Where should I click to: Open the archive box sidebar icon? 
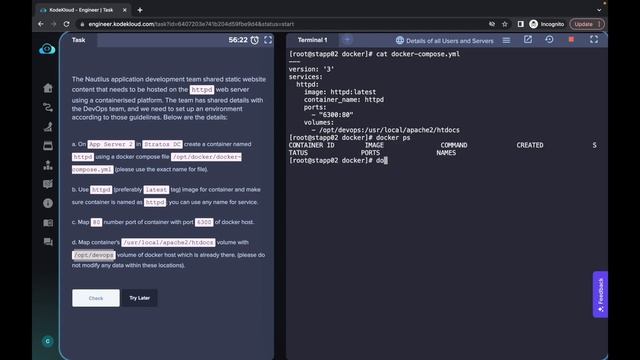point(48,145)
